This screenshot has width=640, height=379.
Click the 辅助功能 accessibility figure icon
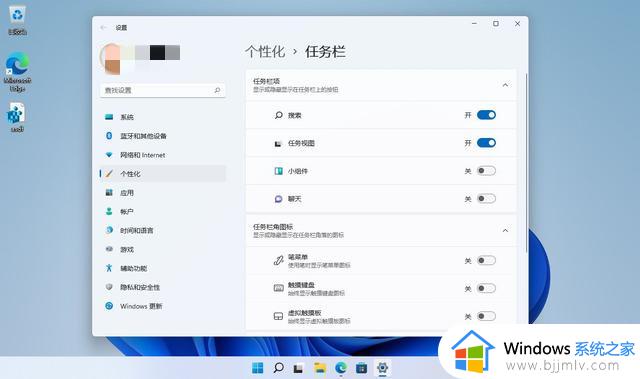coord(109,268)
